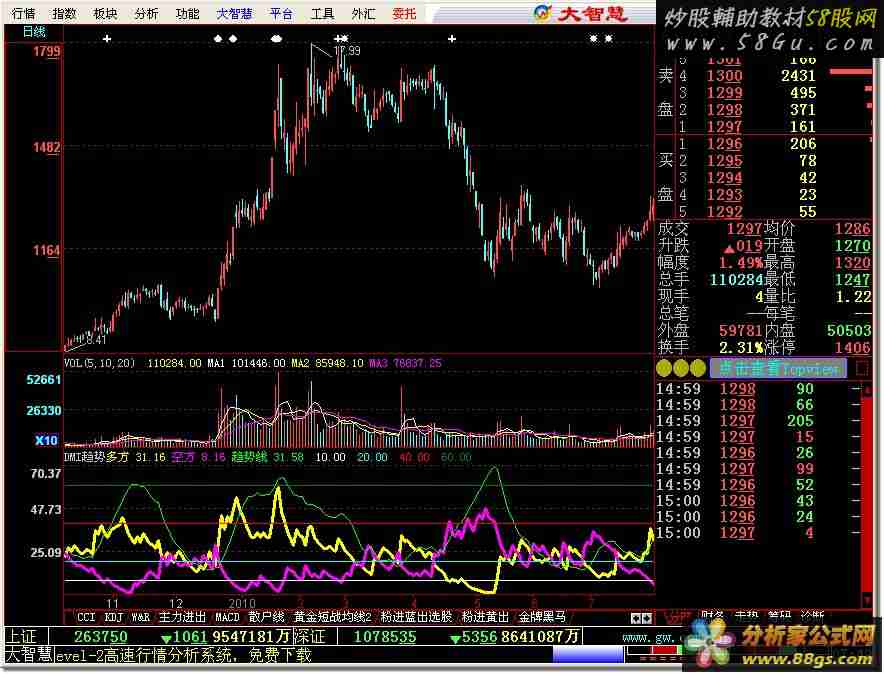Click the buy level 1 price 1296

724,144
